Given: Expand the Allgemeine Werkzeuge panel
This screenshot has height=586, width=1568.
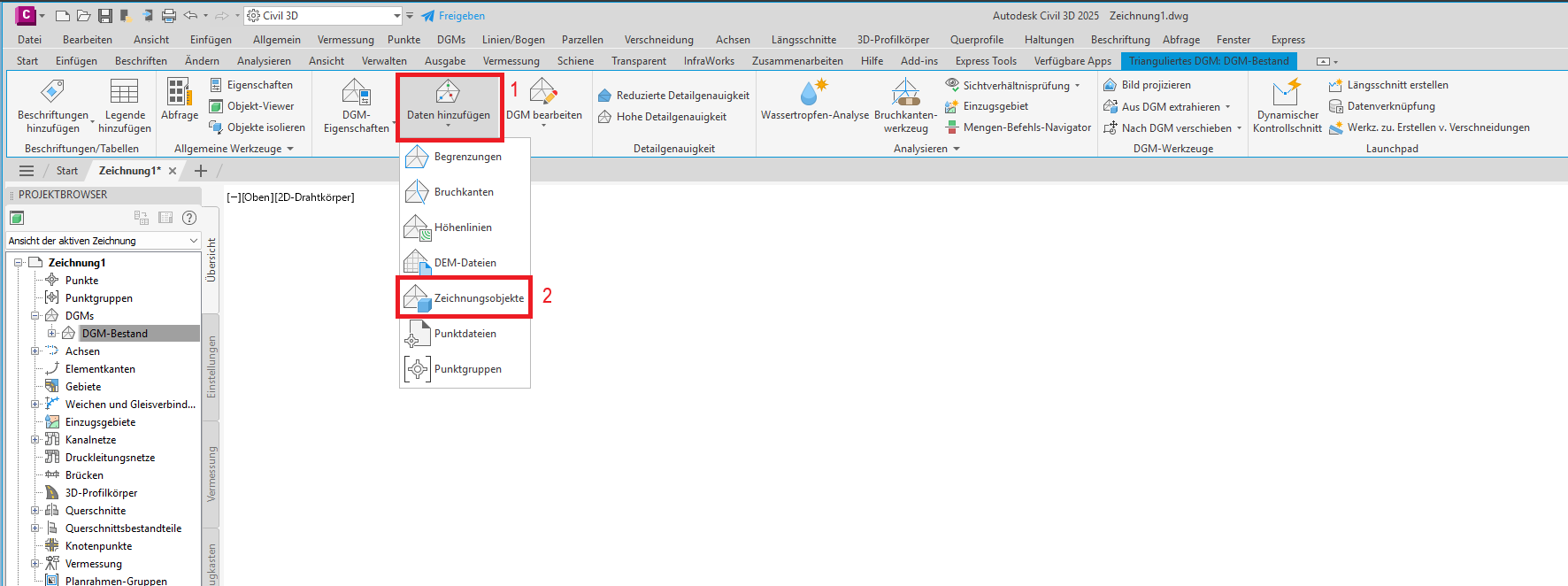Looking at the screenshot, I should (x=234, y=149).
